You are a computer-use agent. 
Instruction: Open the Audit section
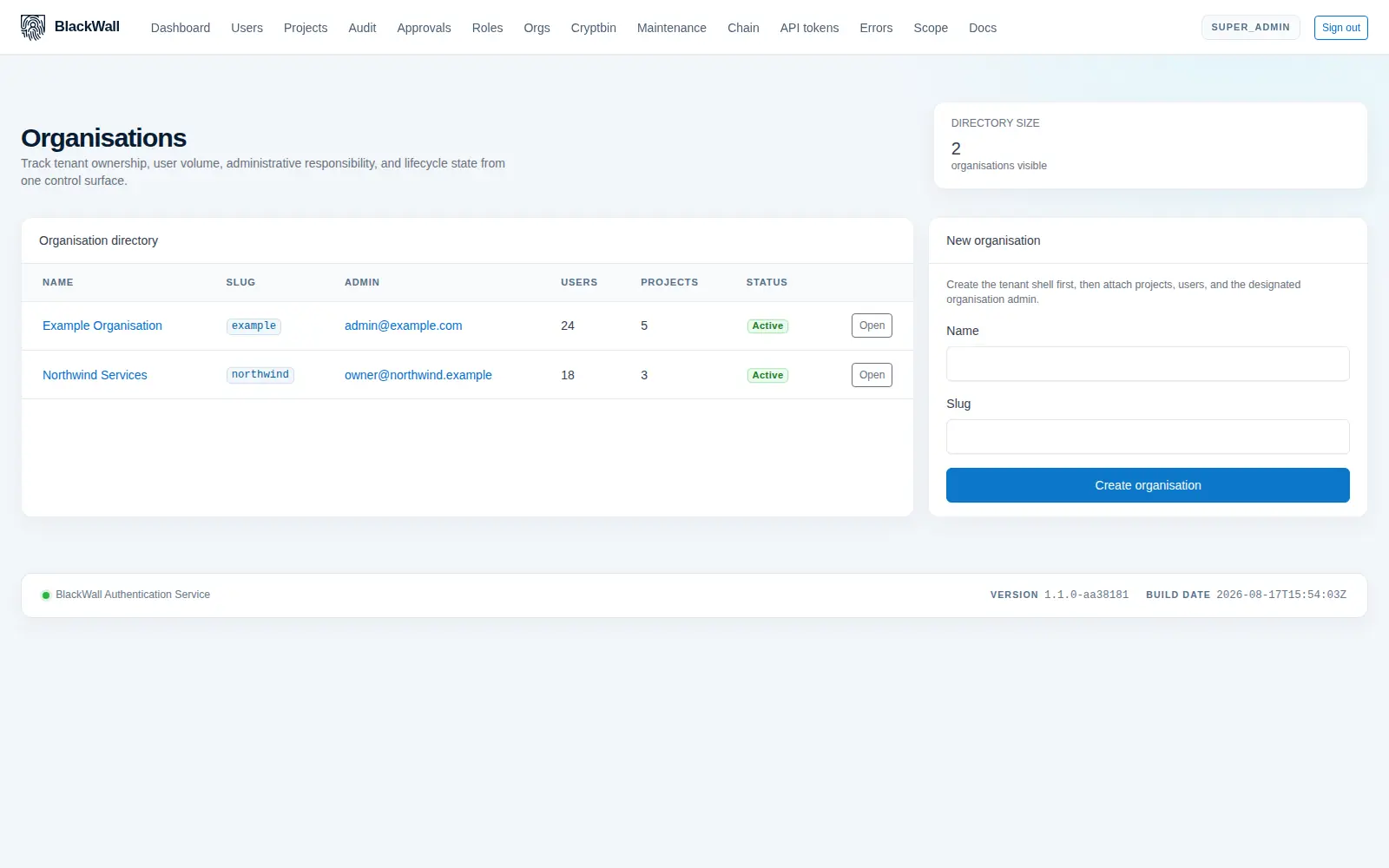point(362,28)
